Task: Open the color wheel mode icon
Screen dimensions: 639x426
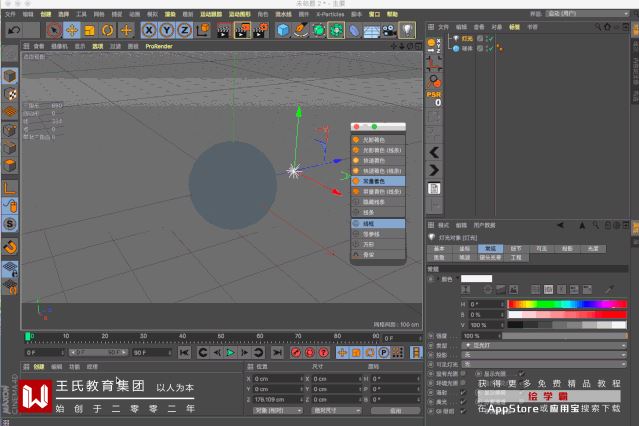Action: click(x=488, y=289)
